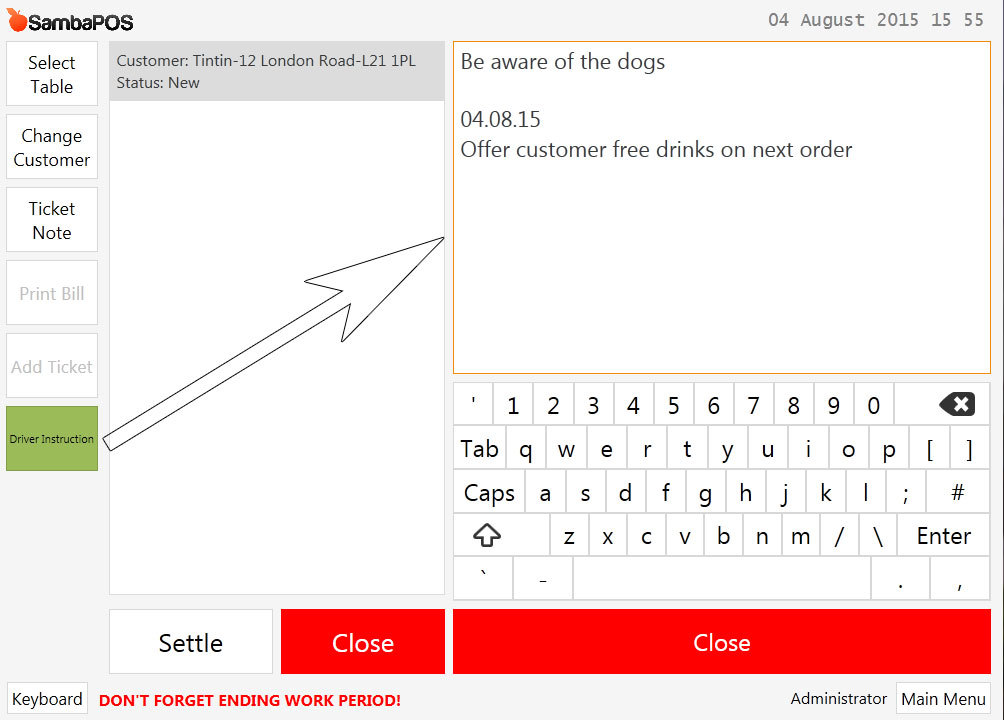The image size is (1004, 720).
Task: Tap the r key
Action: click(647, 449)
